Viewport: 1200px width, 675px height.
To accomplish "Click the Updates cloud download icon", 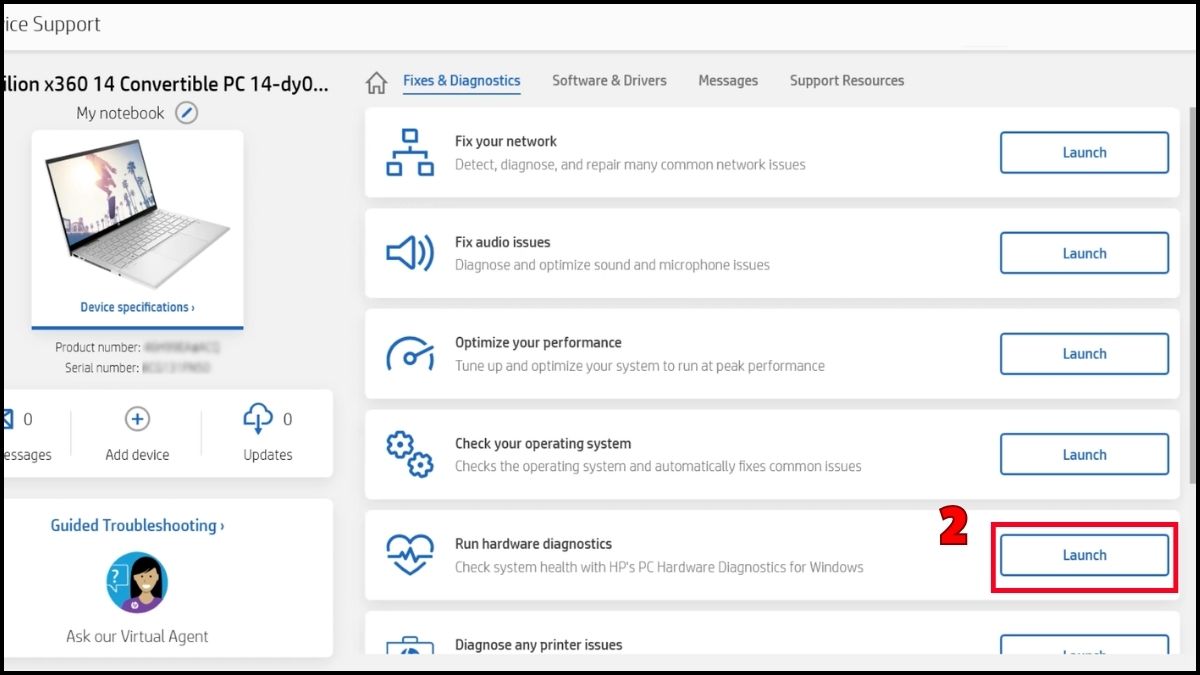I will (258, 419).
